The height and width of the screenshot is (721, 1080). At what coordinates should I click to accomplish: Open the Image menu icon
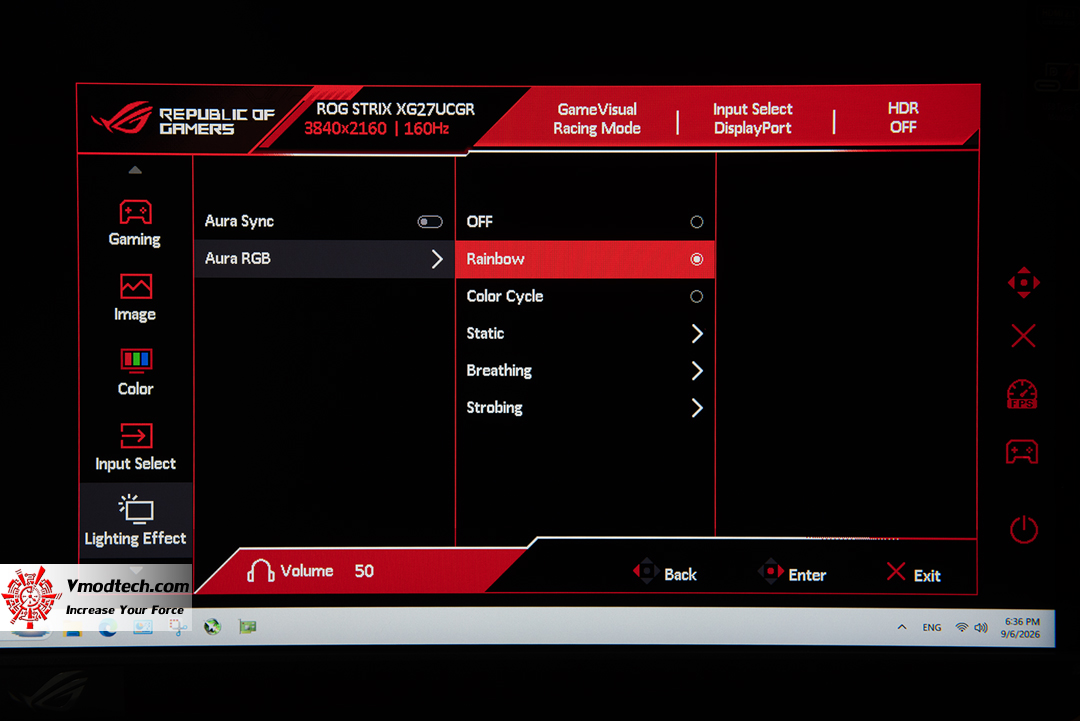(x=136, y=286)
